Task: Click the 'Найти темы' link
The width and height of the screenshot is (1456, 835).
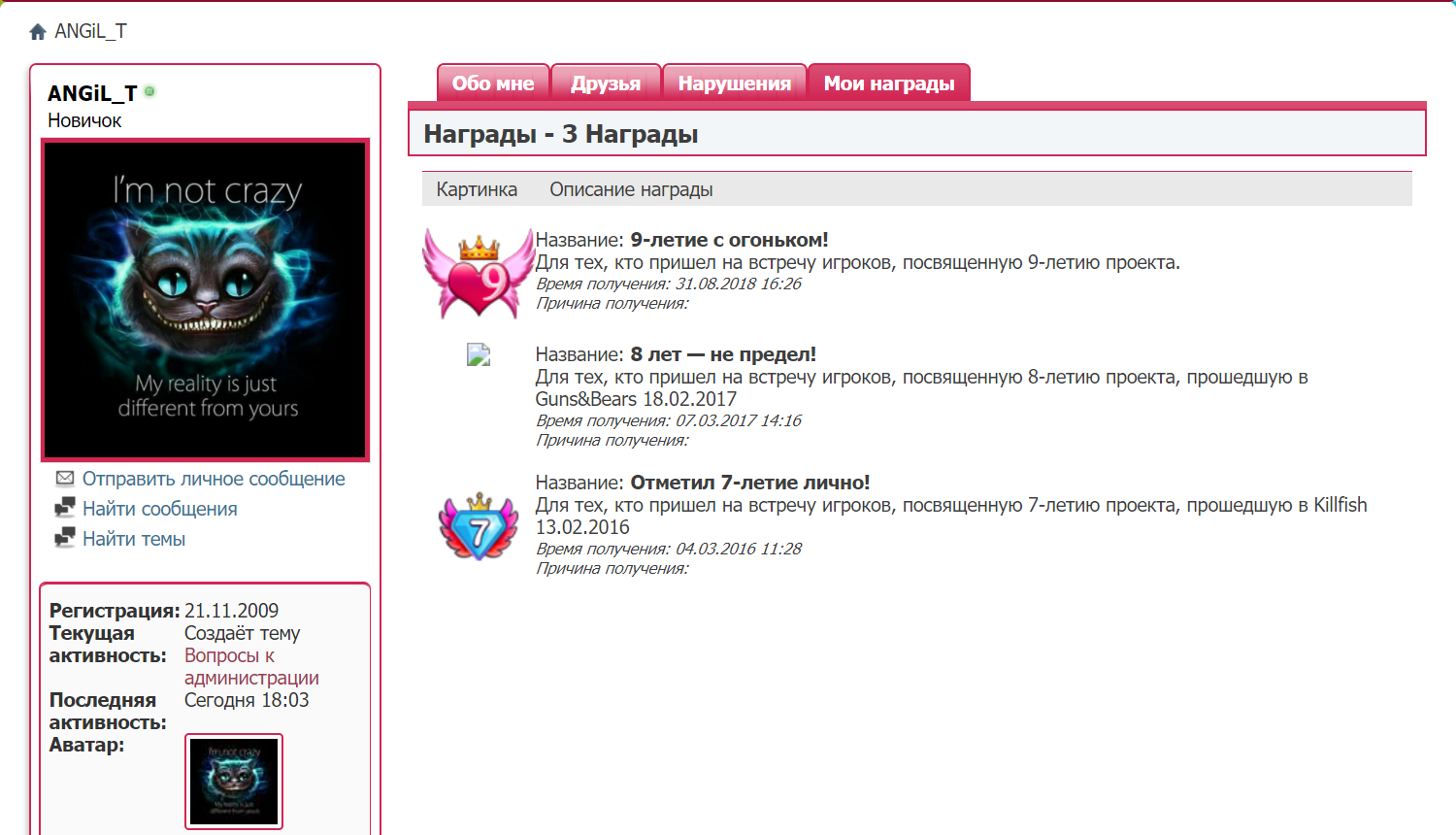Action: tap(134, 539)
